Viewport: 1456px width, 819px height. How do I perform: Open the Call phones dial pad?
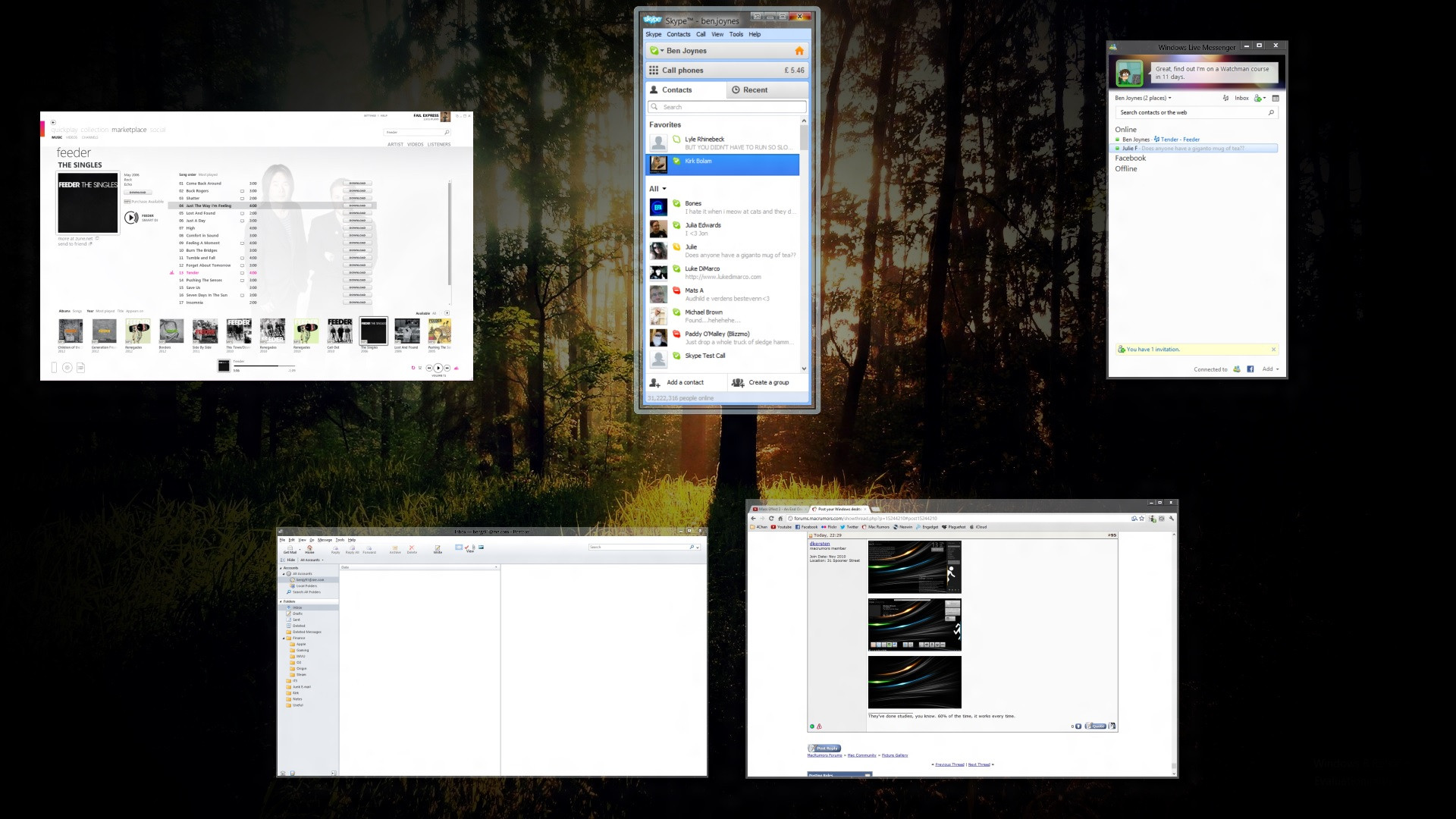(654, 70)
